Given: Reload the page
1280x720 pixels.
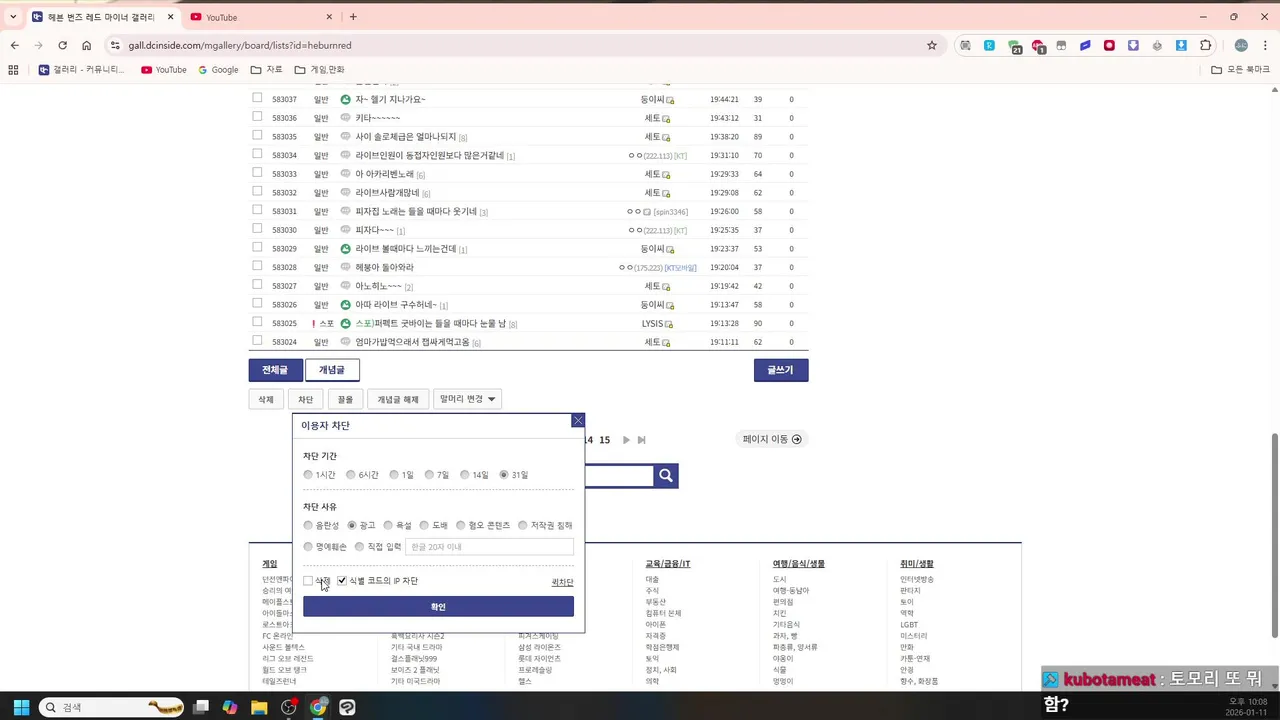Looking at the screenshot, I should click(62, 45).
